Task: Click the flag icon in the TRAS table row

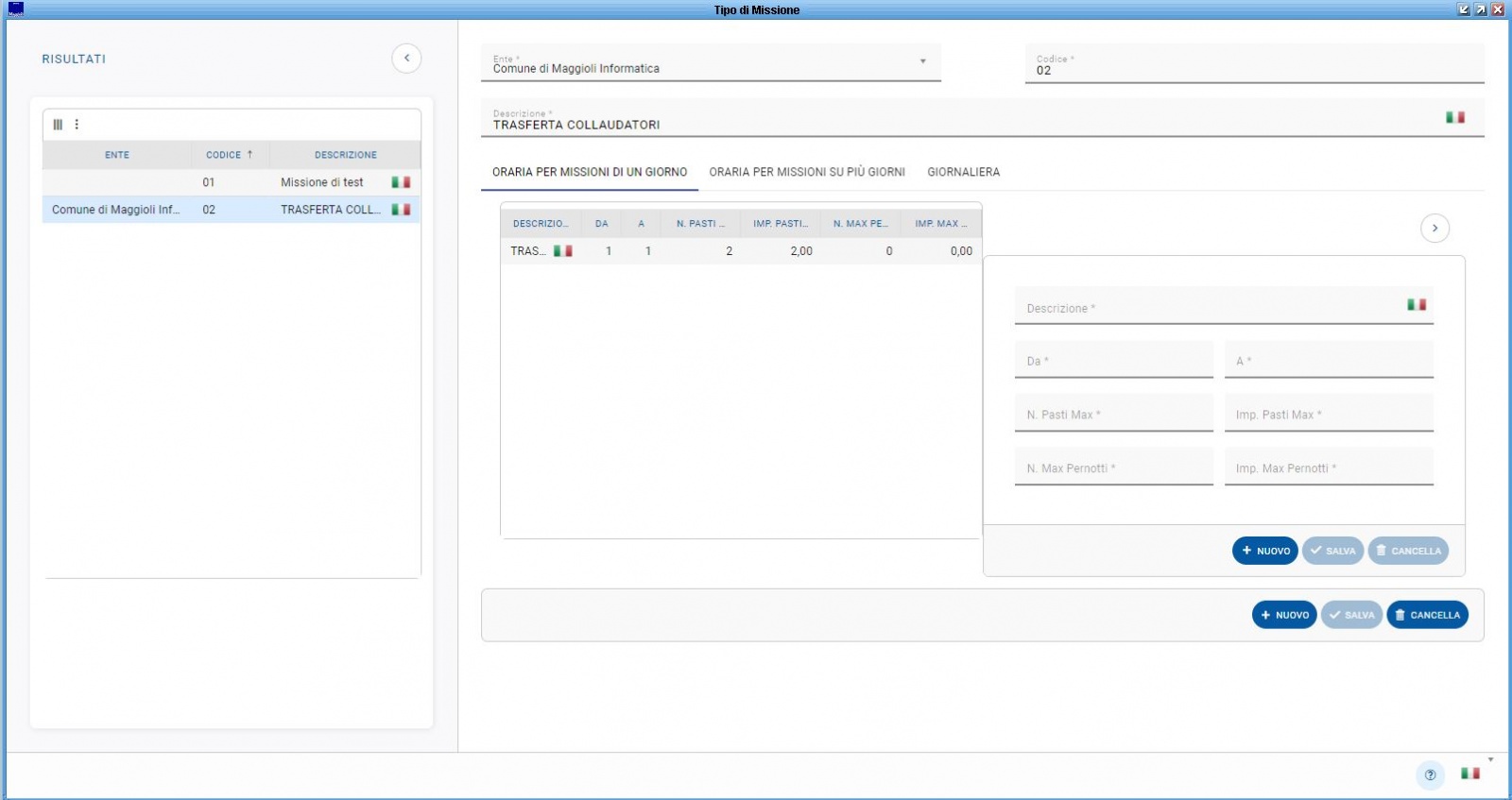Action: click(x=563, y=251)
